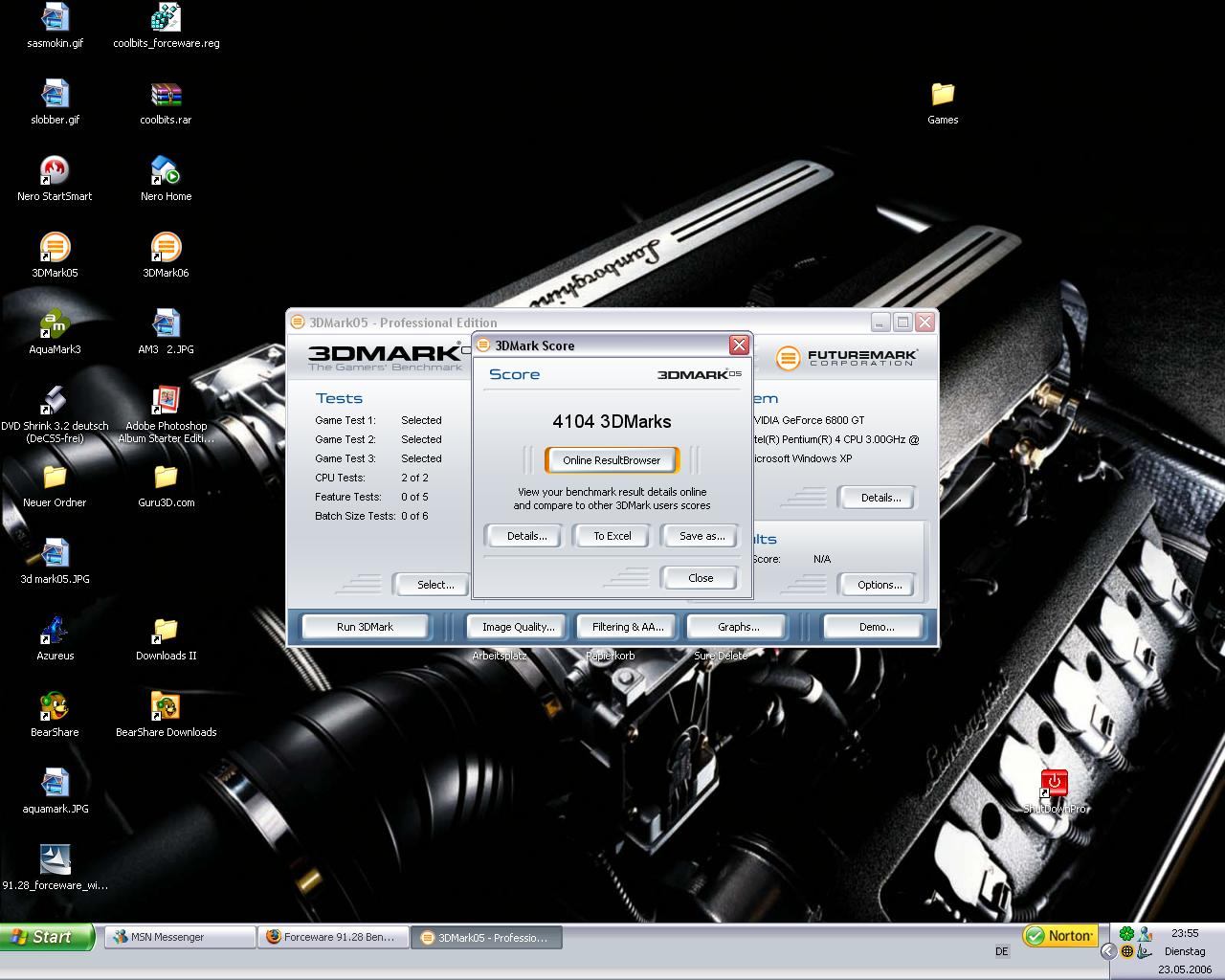
Task: Open coolbits.rar archive icon
Action: (166, 102)
